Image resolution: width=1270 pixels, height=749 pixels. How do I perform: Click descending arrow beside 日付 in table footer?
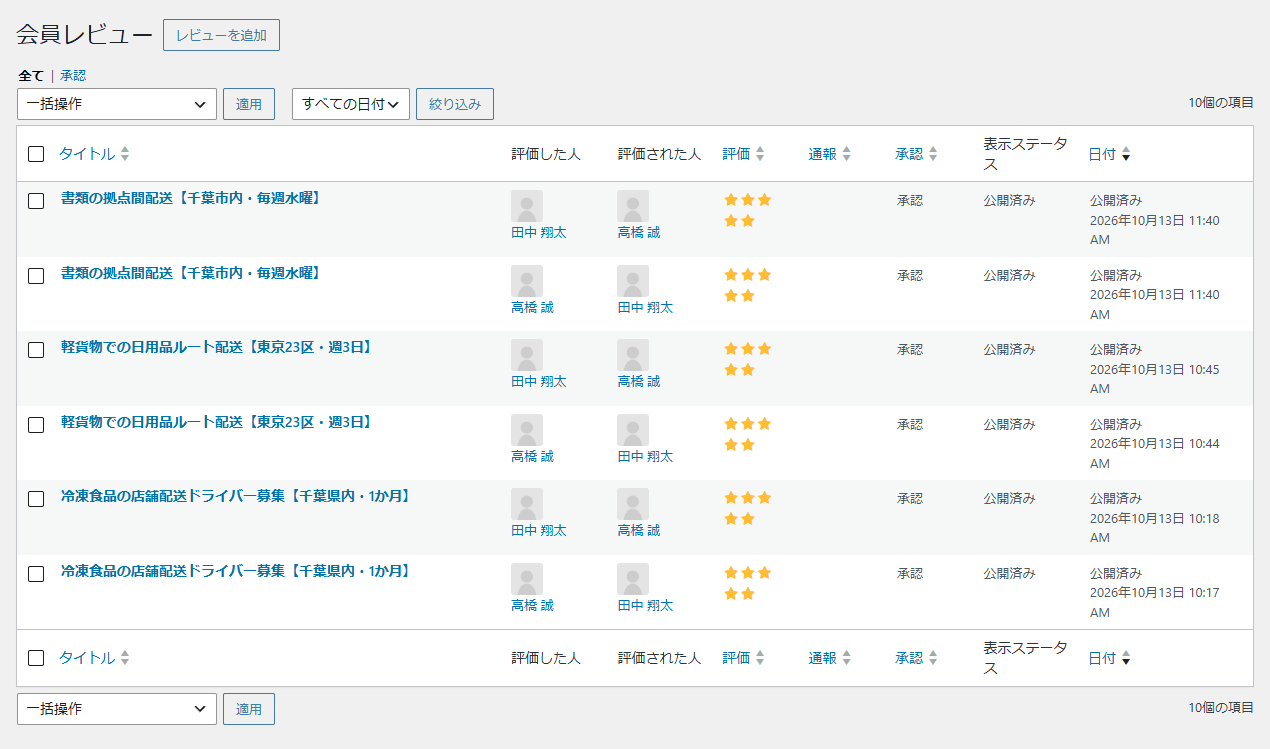pos(1126,659)
